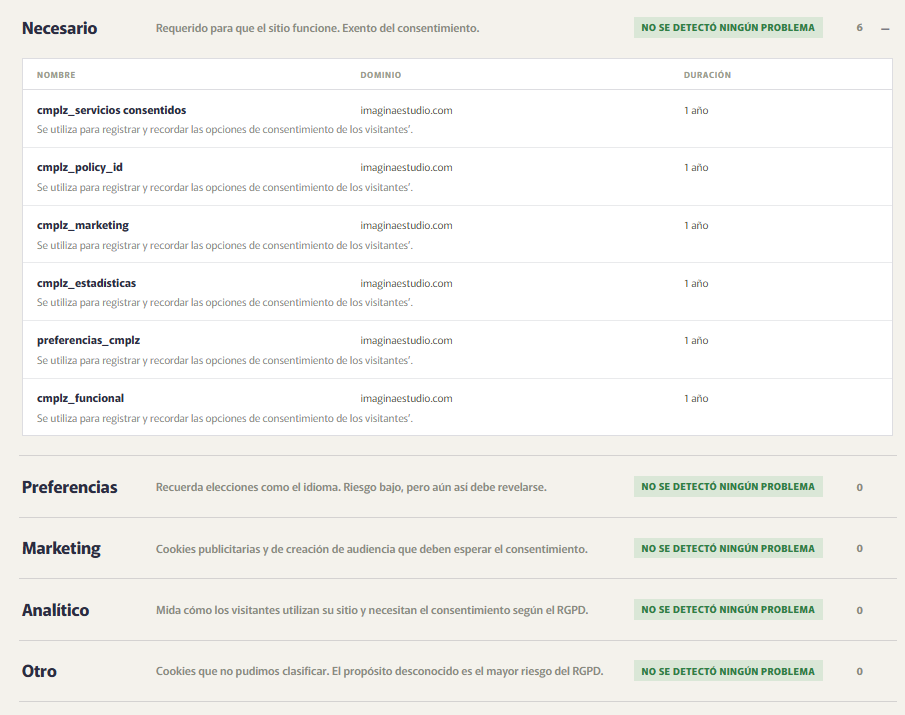Click the Otro status badge

[728, 671]
